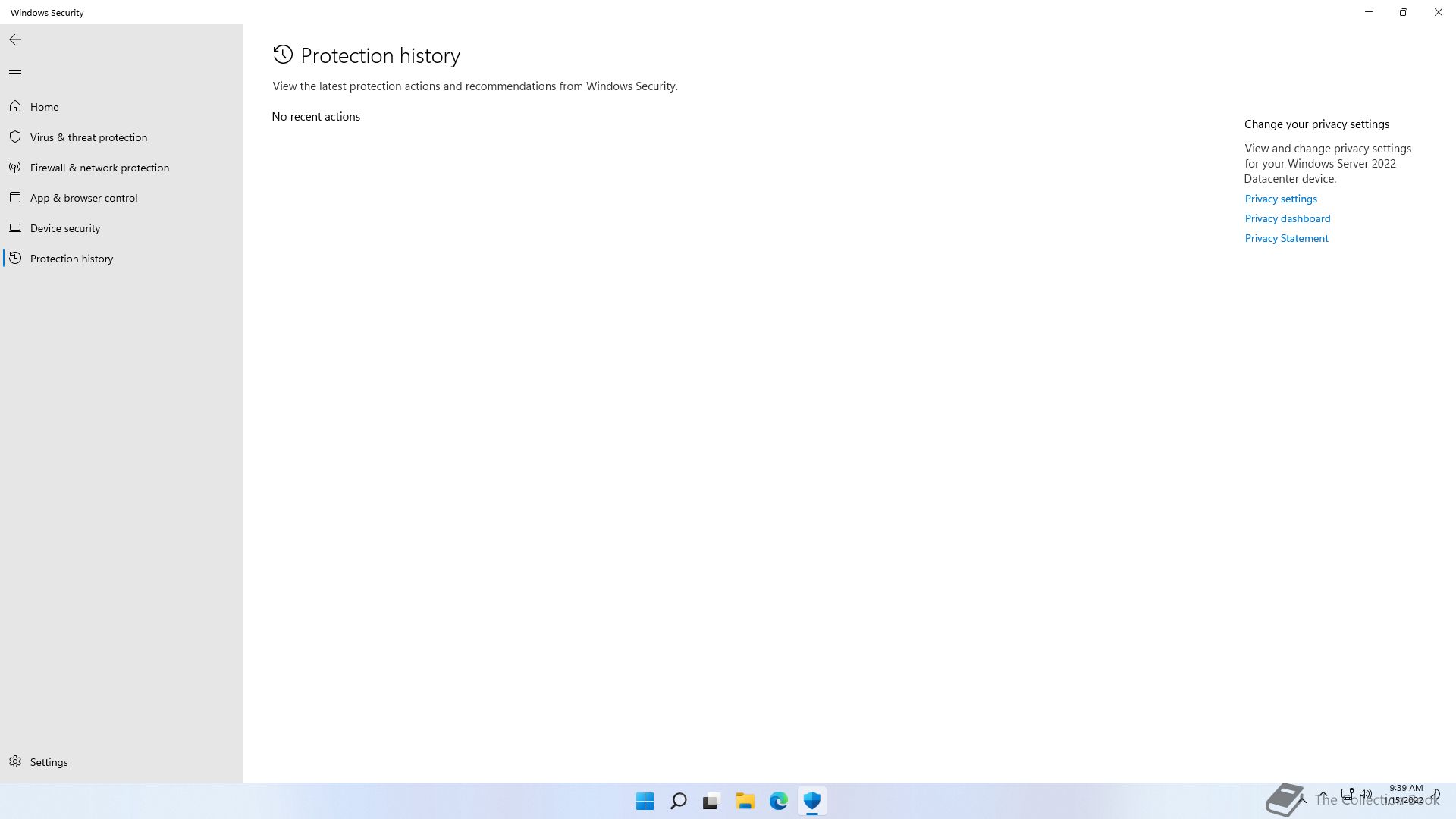The width and height of the screenshot is (1456, 819).
Task: Collapse the hamburger navigation menu
Action: [15, 71]
